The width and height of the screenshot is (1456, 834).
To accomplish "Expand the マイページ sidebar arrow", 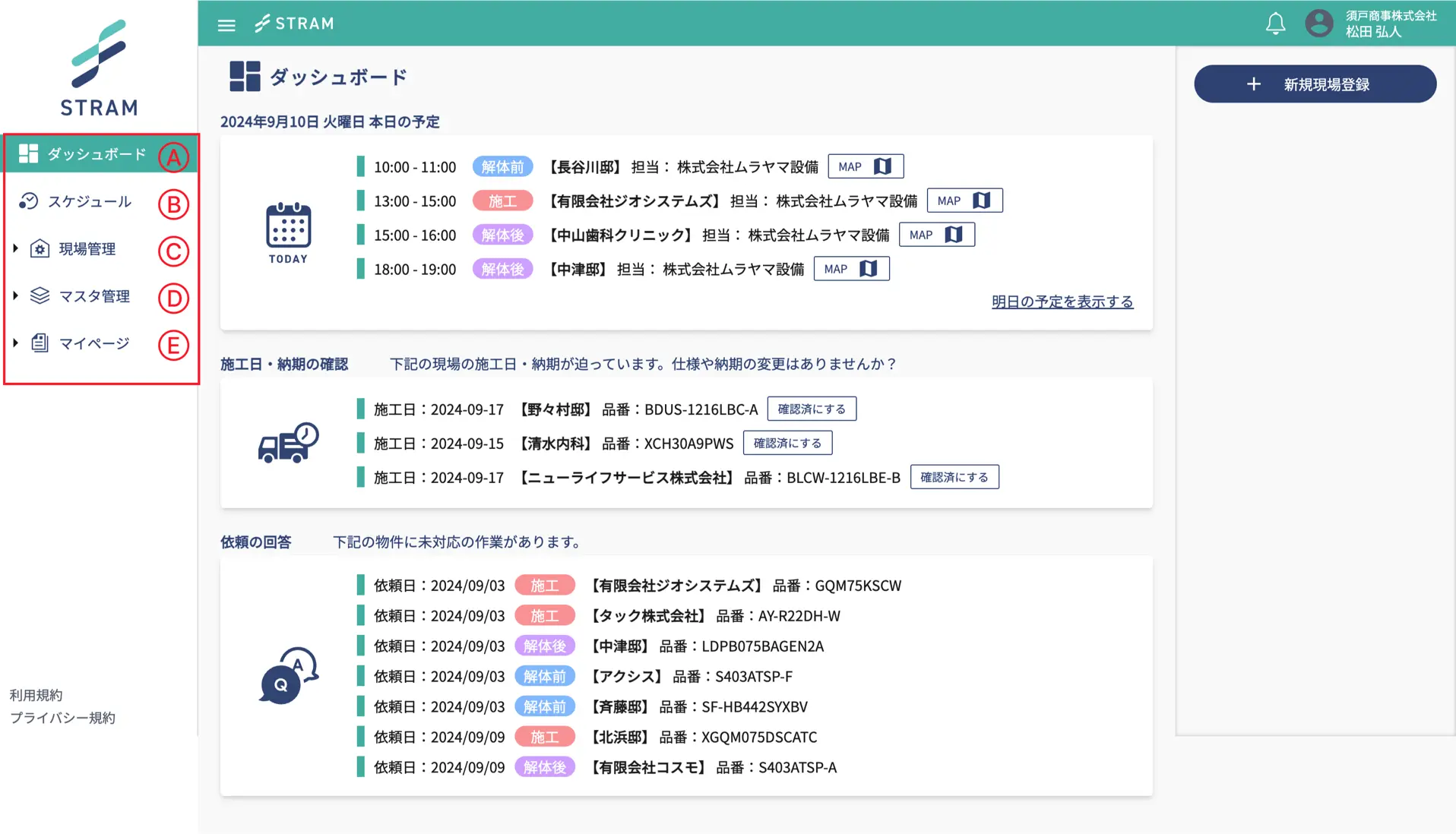I will (15, 343).
